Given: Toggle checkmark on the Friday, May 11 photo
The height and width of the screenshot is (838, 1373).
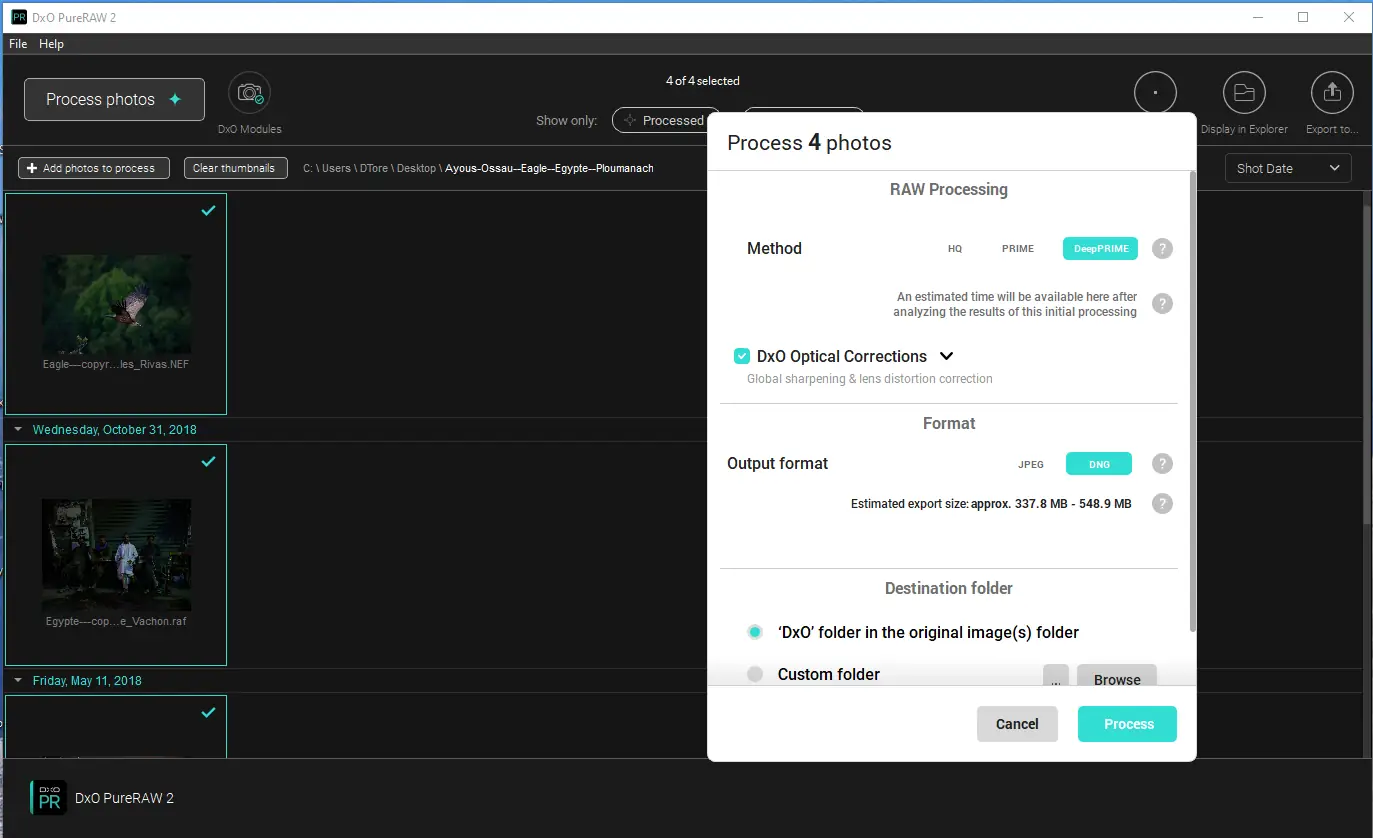Looking at the screenshot, I should point(208,713).
